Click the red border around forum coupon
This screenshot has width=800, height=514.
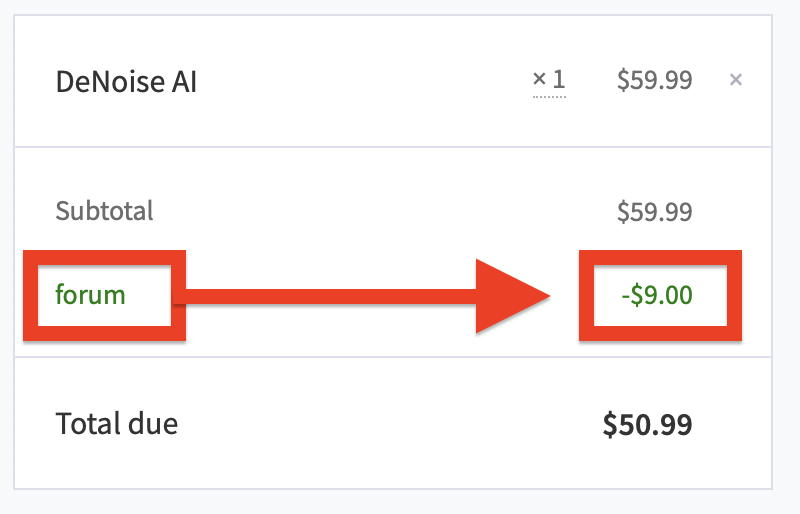[30, 295]
